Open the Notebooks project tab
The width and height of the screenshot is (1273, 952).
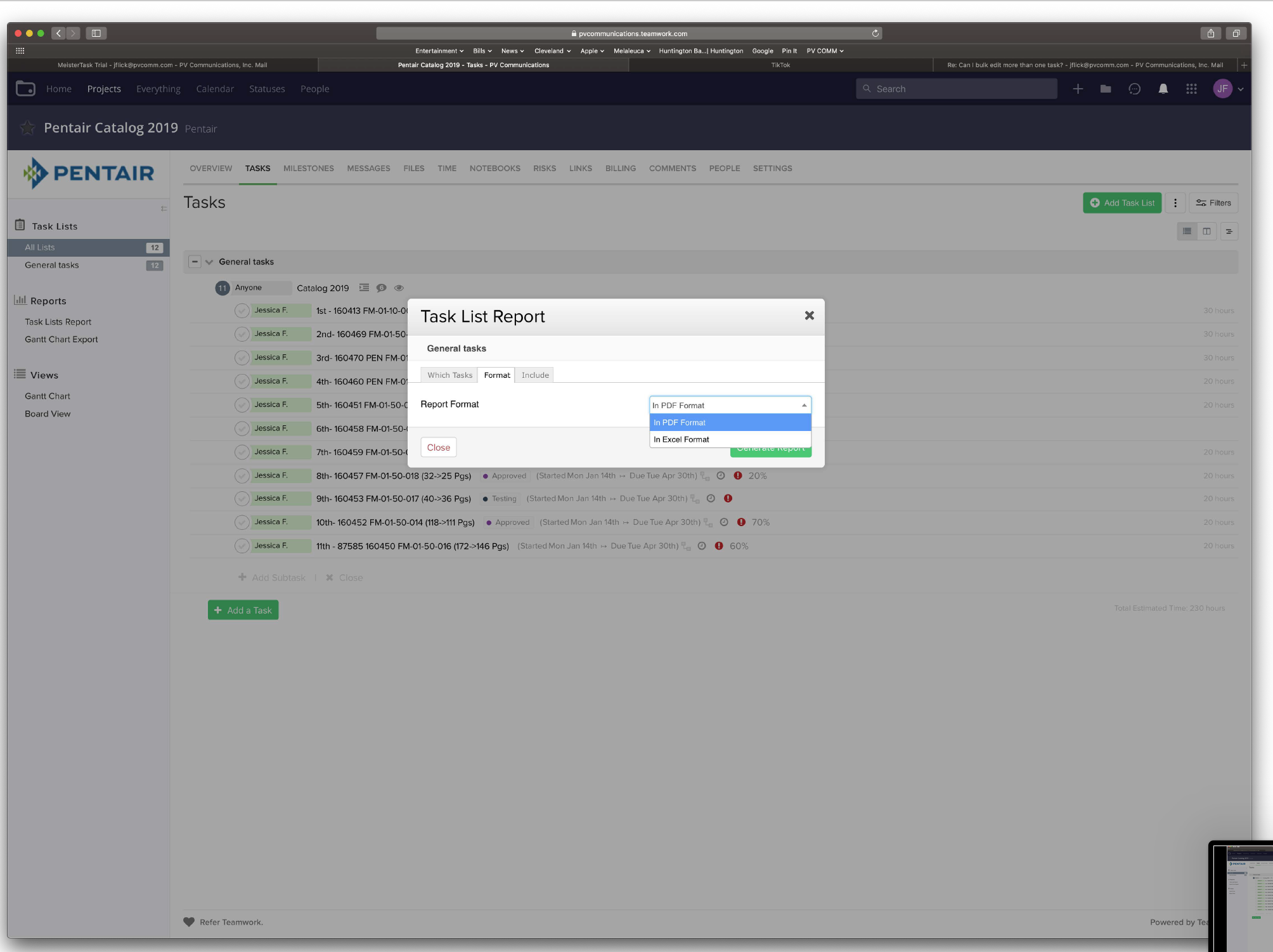pos(494,168)
